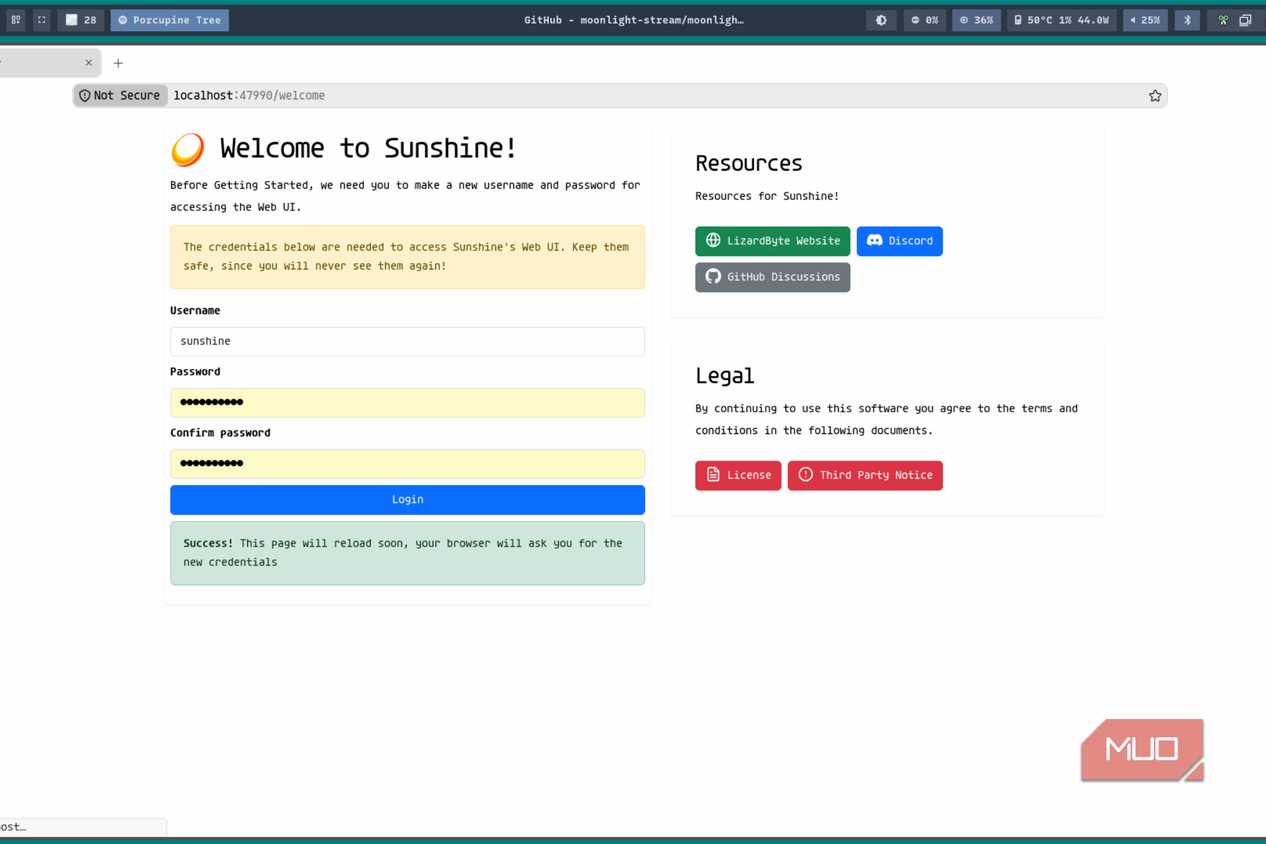Open the License document
The height and width of the screenshot is (844, 1266).
click(738, 475)
